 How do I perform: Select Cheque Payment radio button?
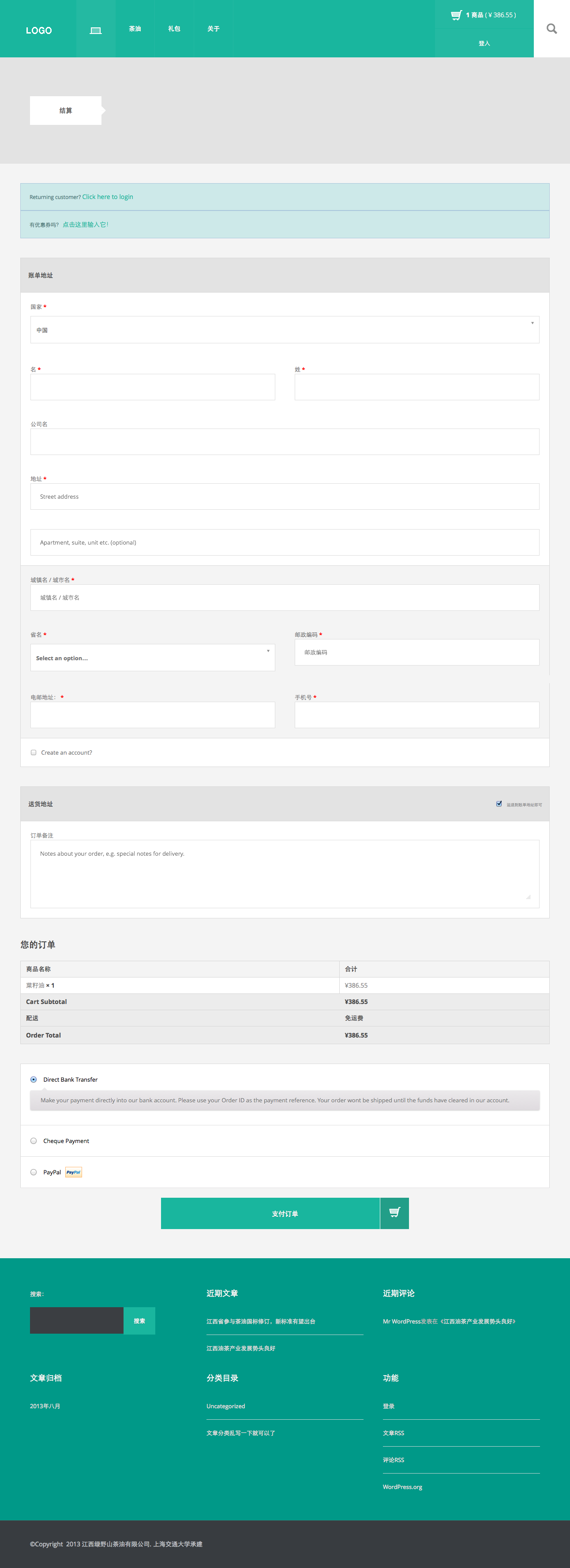click(34, 1141)
